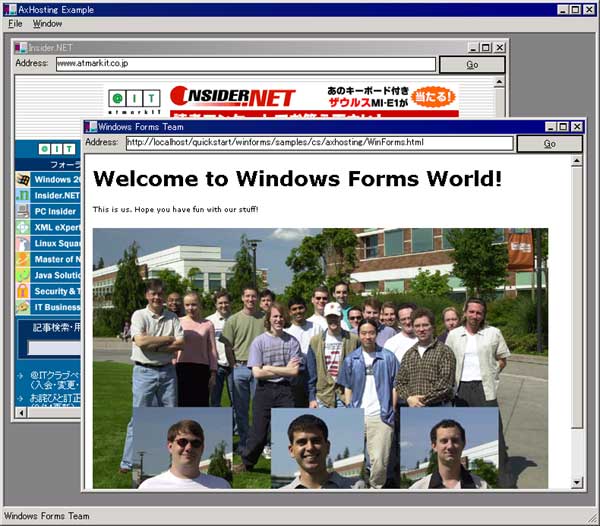Click the フォーラム sidebar header

[66, 165]
